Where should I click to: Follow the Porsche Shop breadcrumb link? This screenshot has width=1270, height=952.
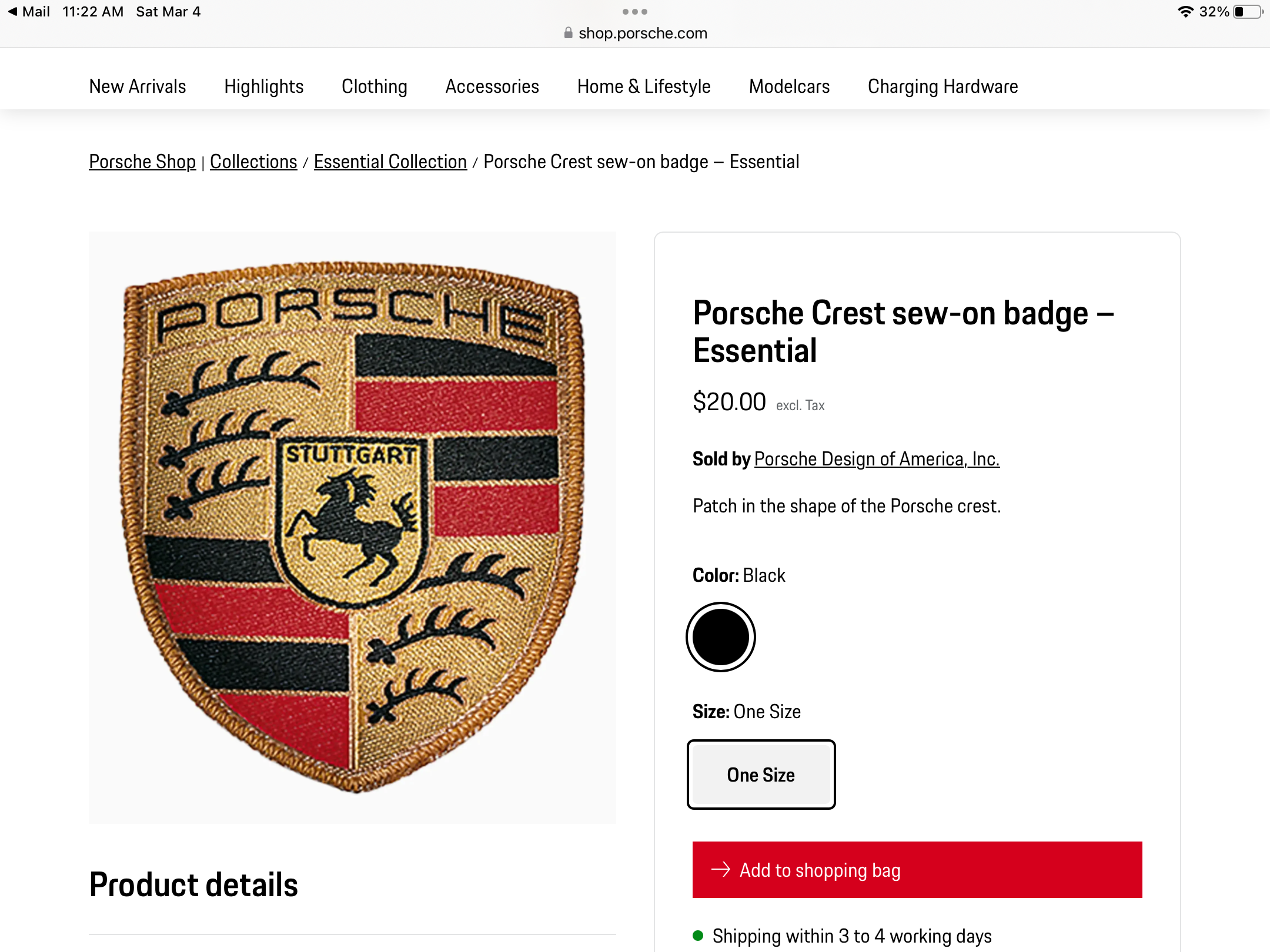[142, 162]
